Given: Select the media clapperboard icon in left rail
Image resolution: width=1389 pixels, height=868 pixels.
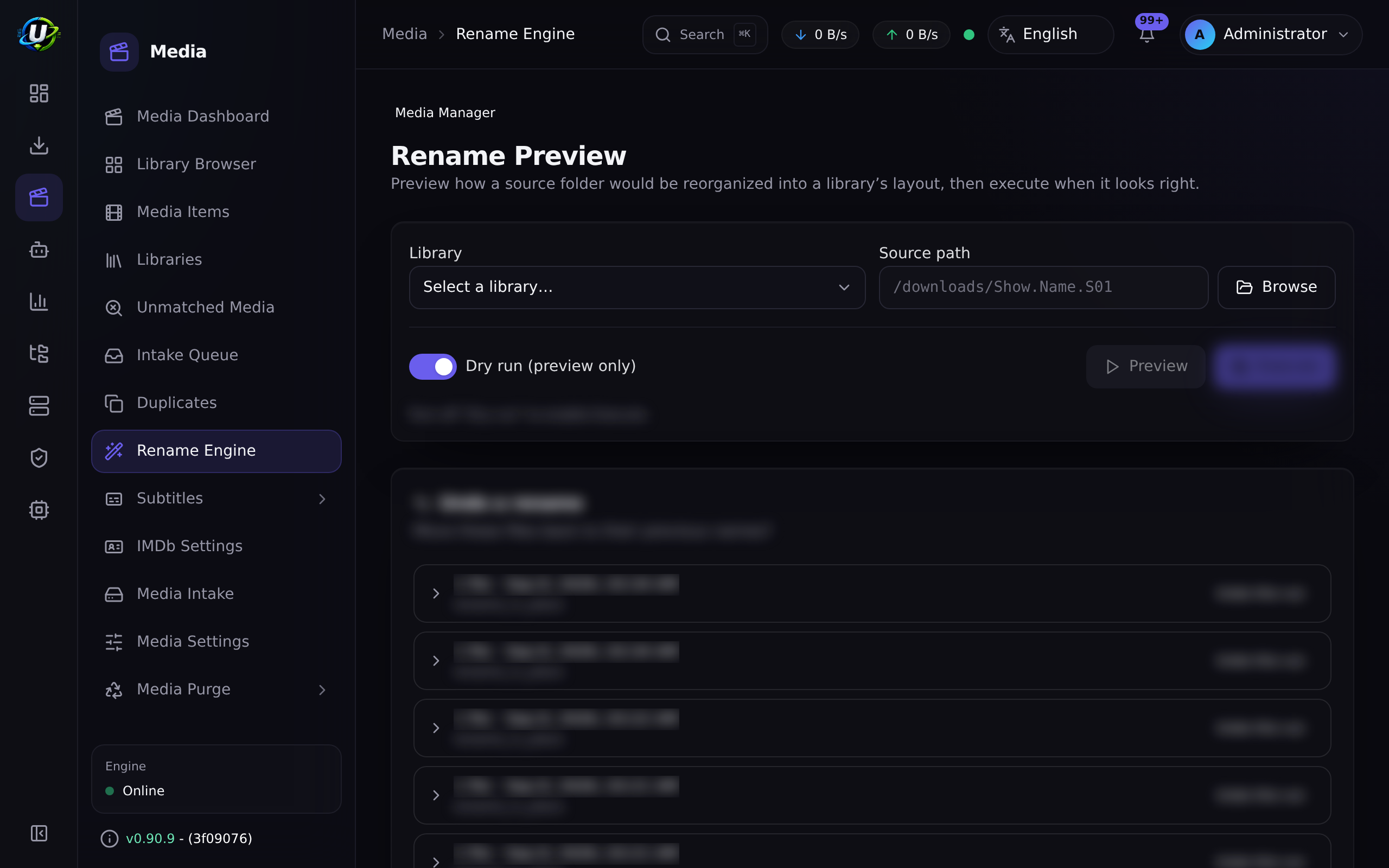Looking at the screenshot, I should [x=39, y=197].
